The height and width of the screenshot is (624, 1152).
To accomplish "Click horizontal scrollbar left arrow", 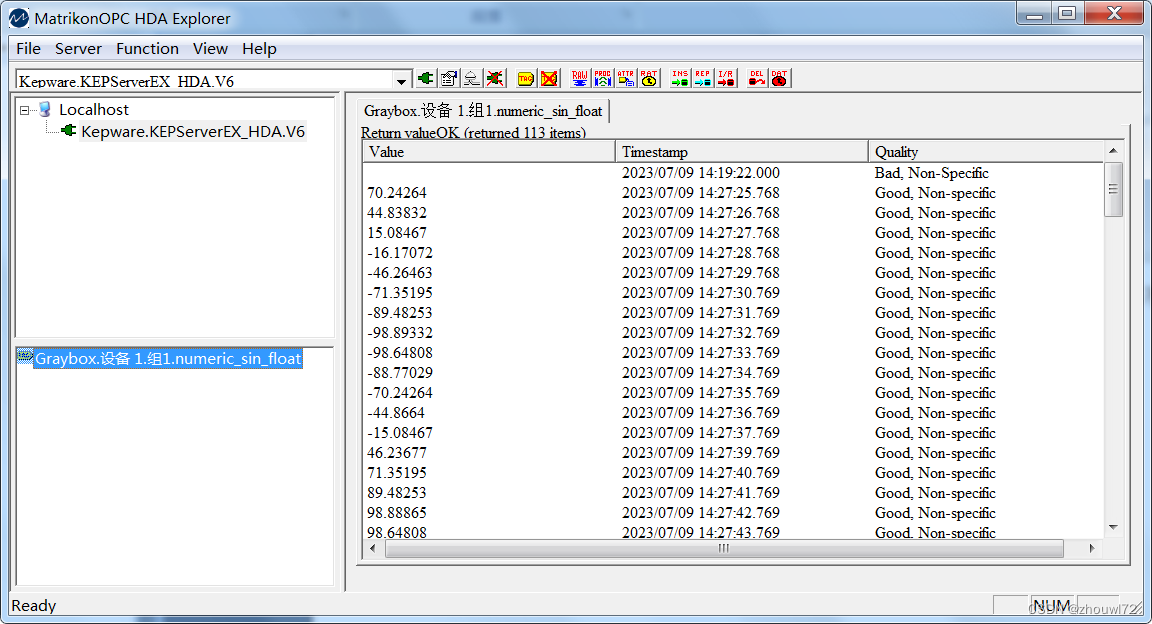I will (372, 548).
